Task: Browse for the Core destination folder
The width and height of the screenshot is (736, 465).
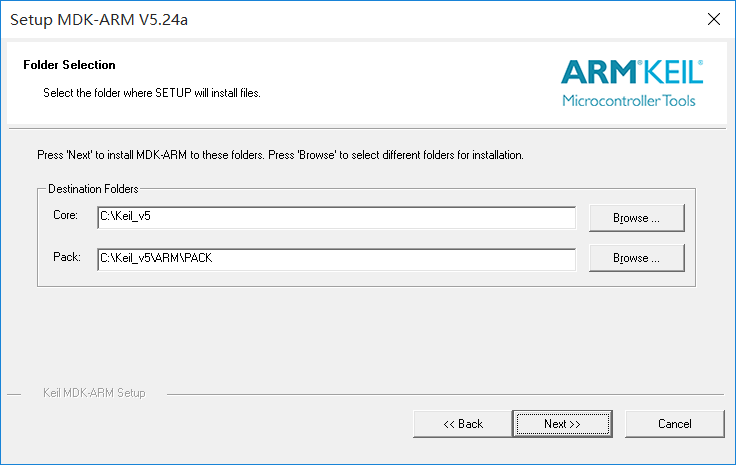Action: 636,218
